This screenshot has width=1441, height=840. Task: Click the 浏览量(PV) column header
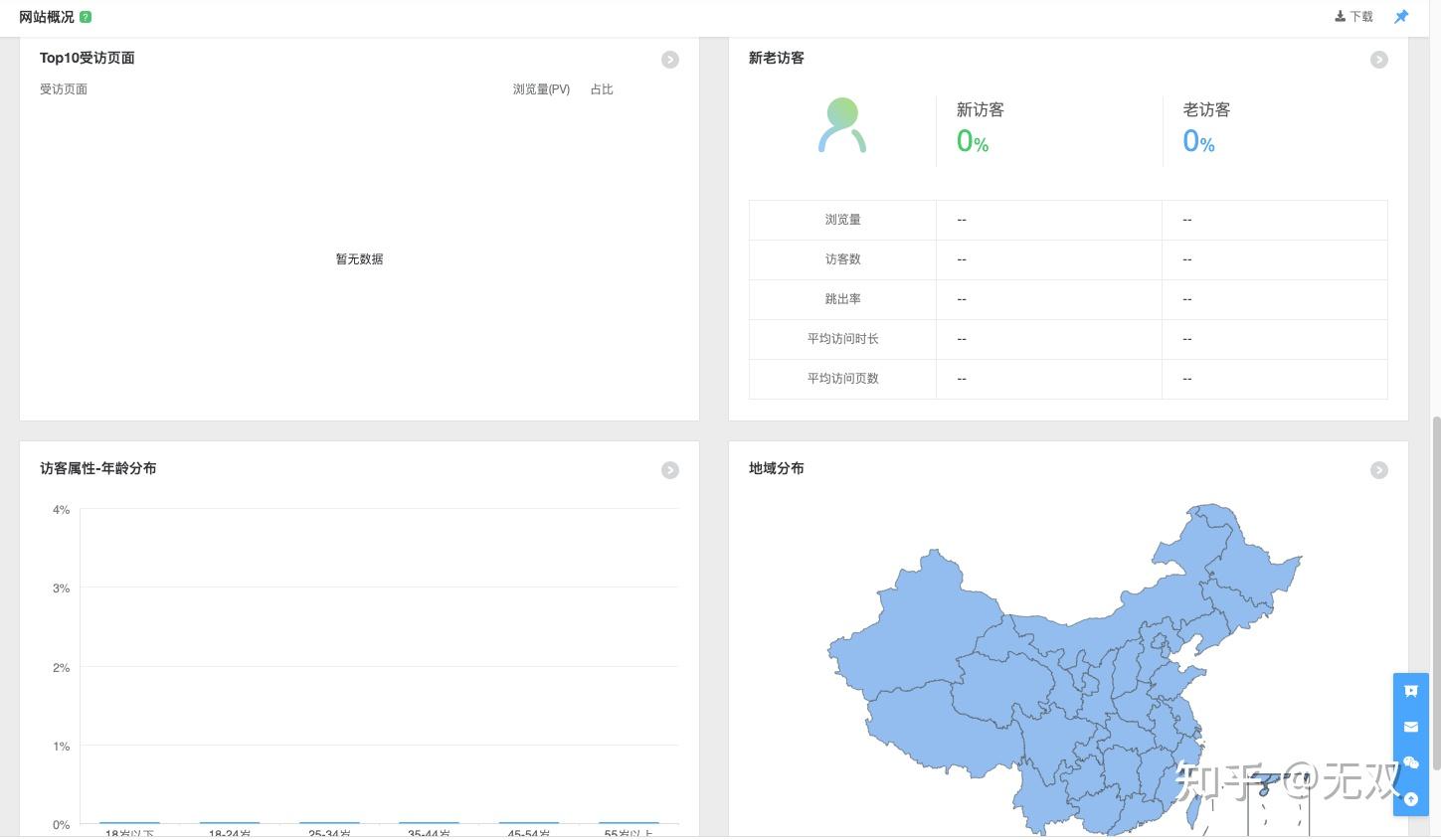coord(540,88)
